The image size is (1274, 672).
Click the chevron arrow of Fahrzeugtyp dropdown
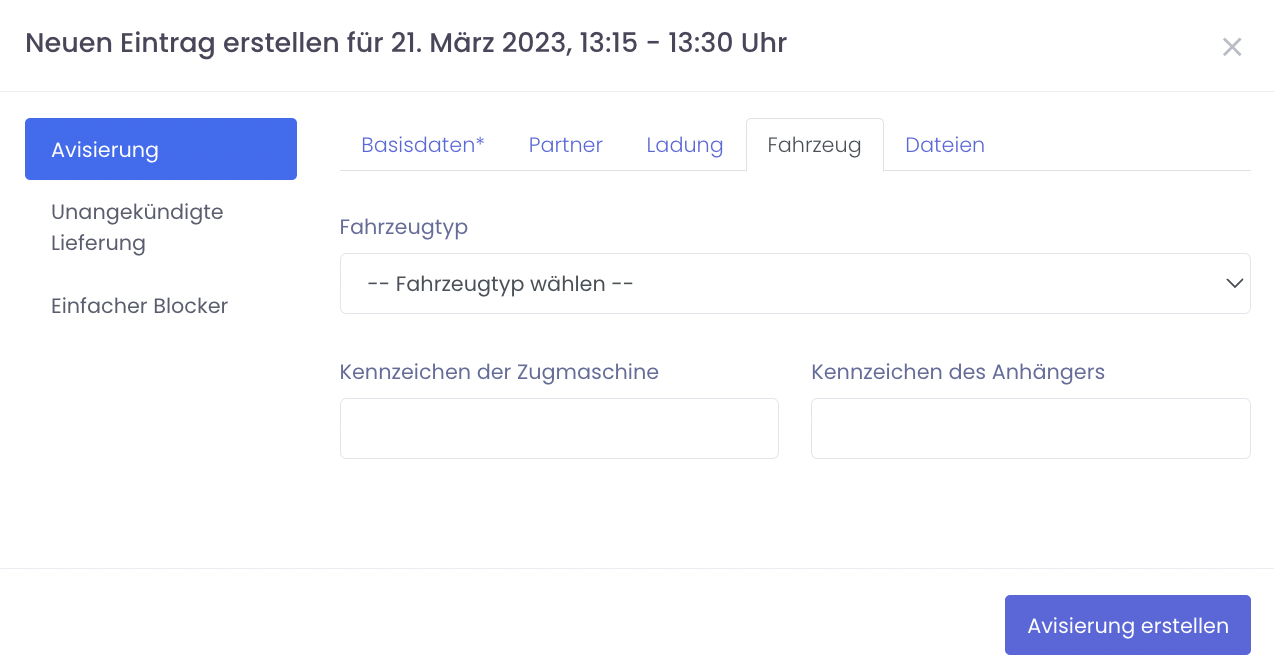coord(1233,284)
